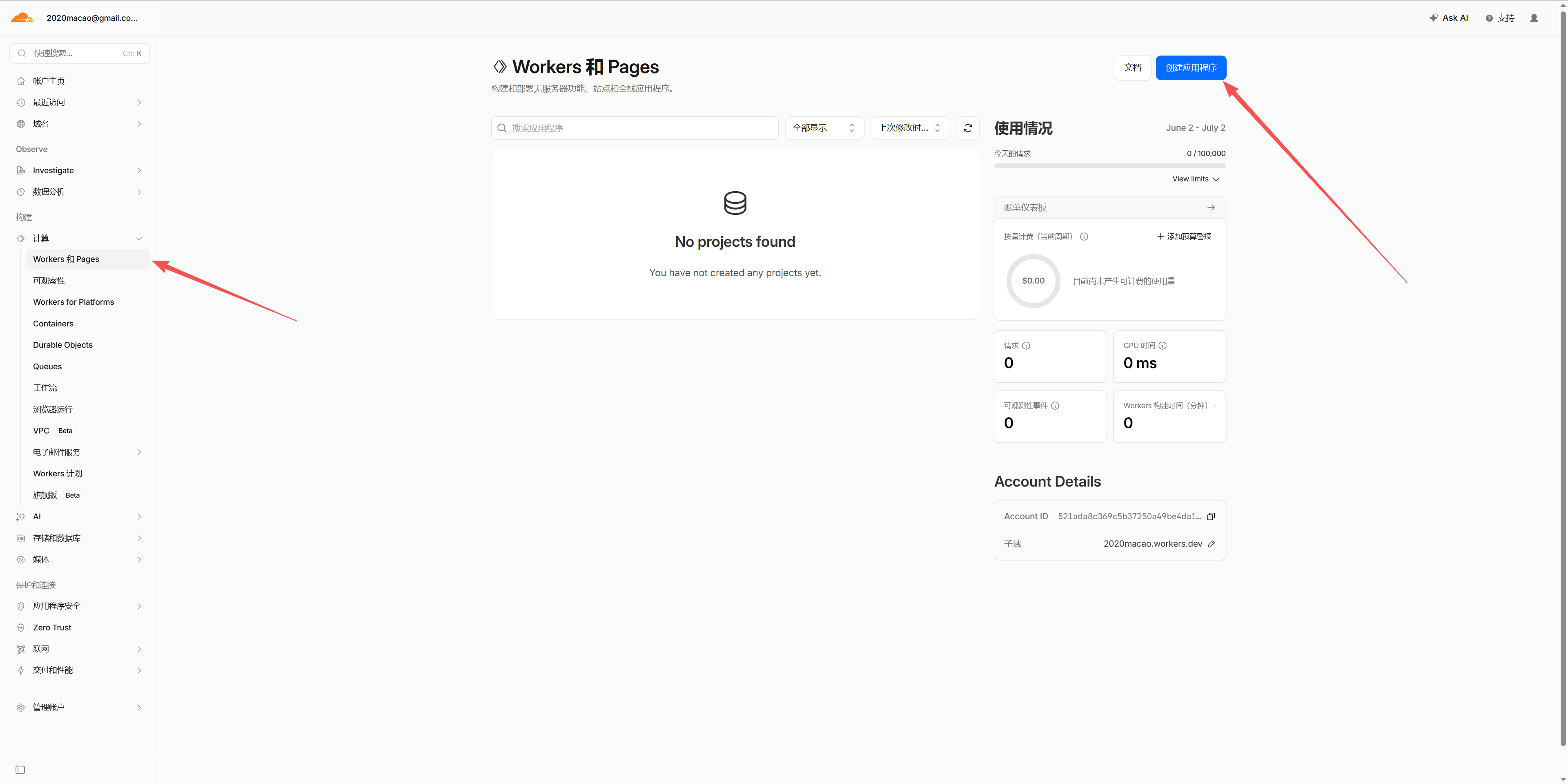Viewport: 1568px width, 784px height.
Task: Click the 今天的请求 usage progress bar
Action: tap(1110, 166)
